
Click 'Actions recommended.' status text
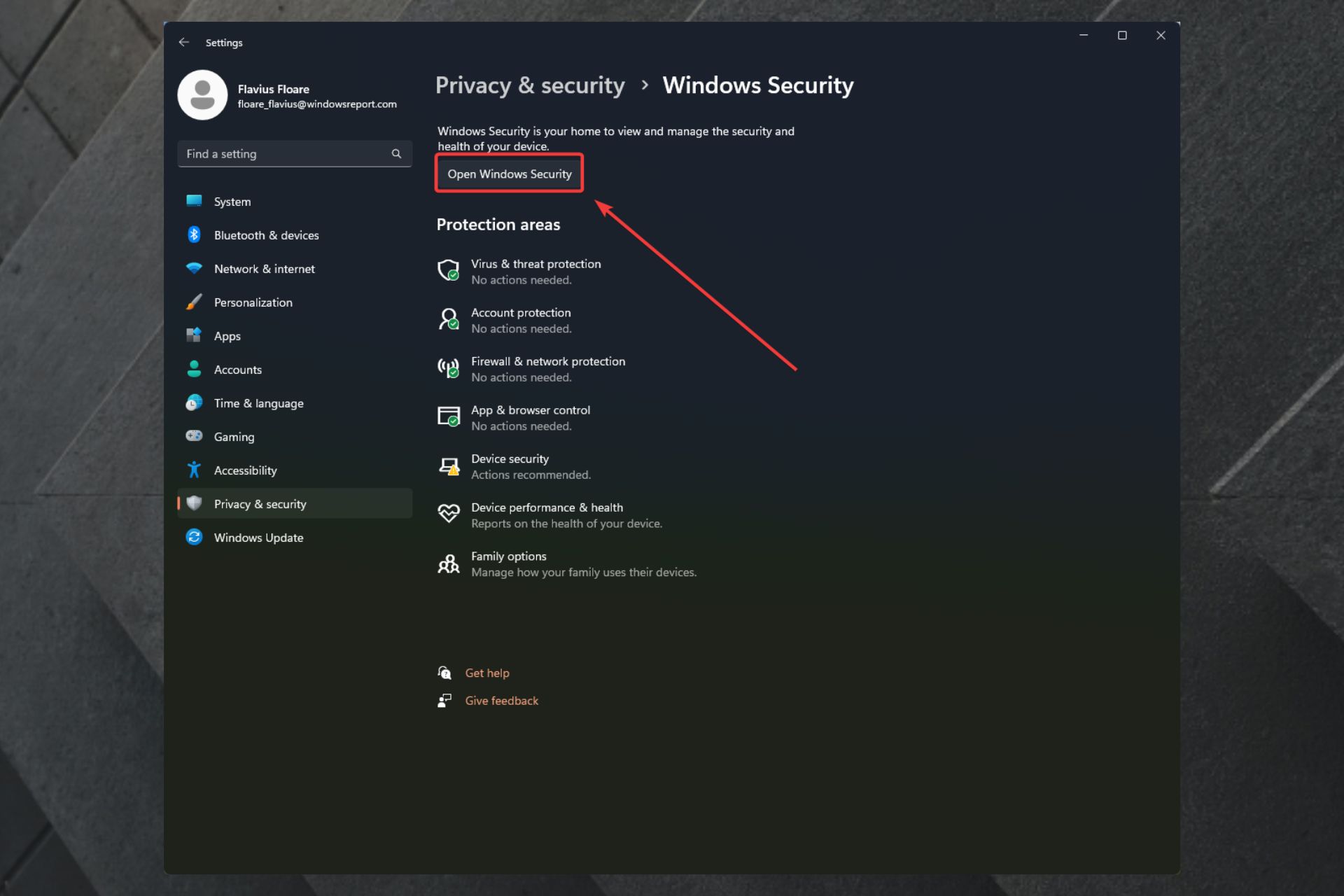531,475
